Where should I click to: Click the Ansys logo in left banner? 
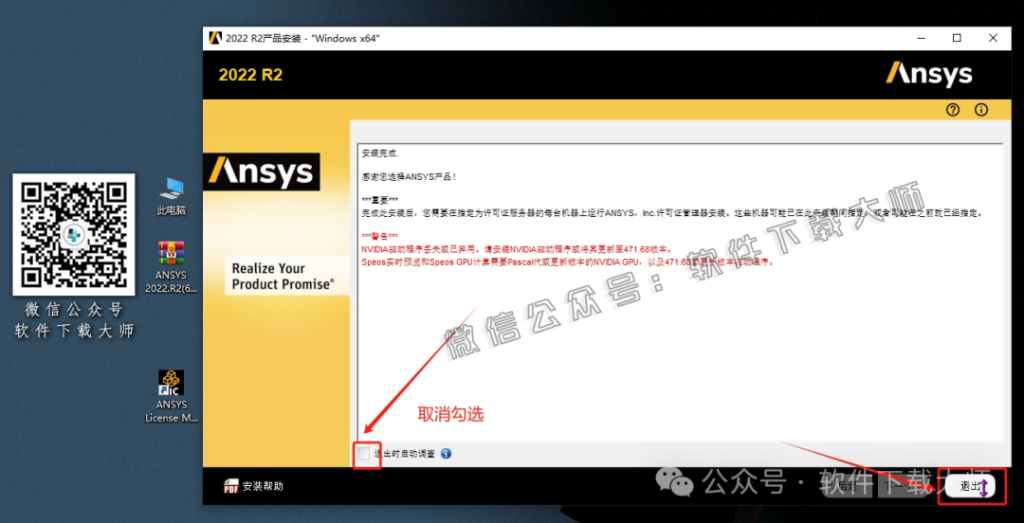261,172
